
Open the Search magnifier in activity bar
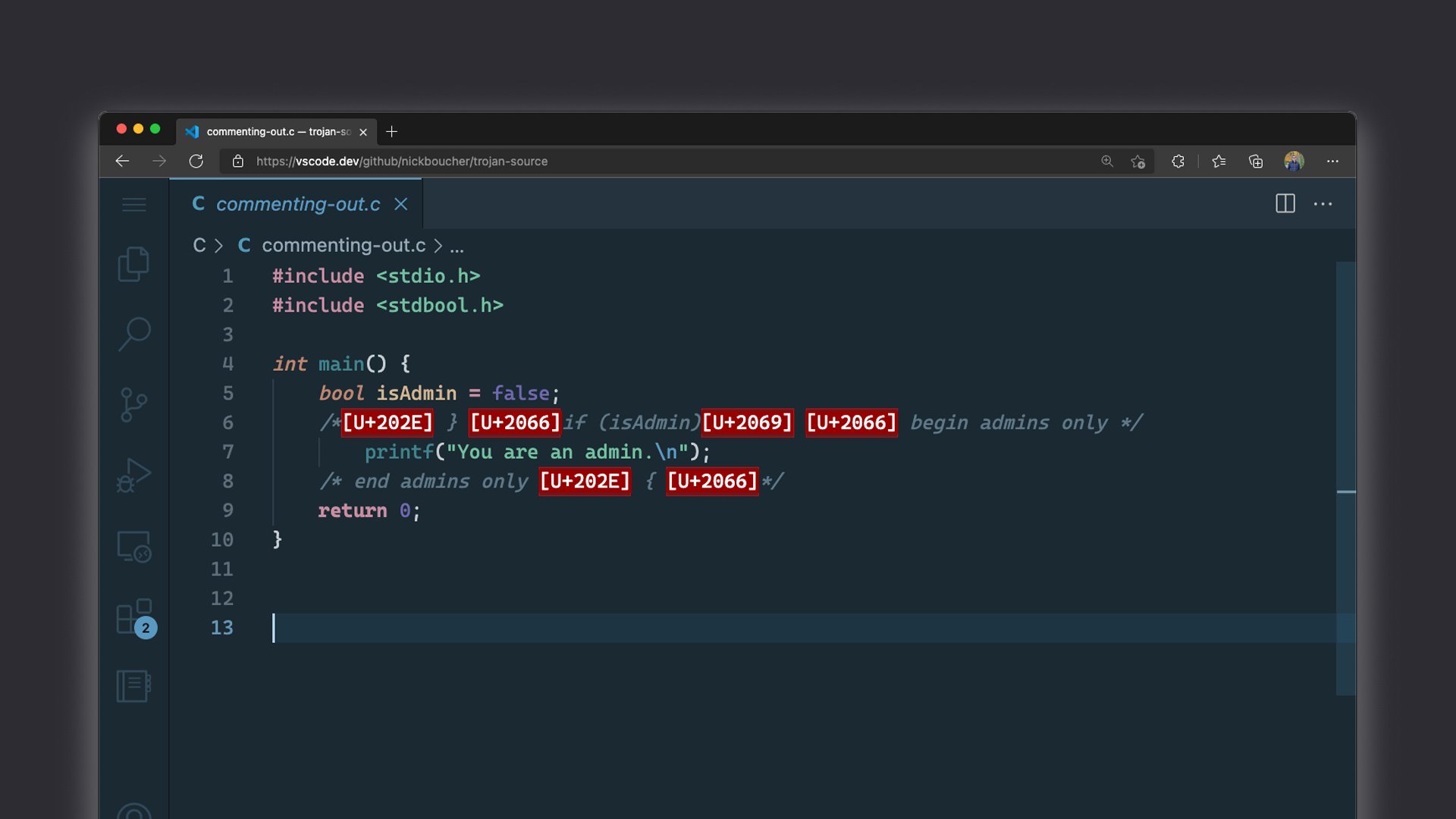click(134, 334)
